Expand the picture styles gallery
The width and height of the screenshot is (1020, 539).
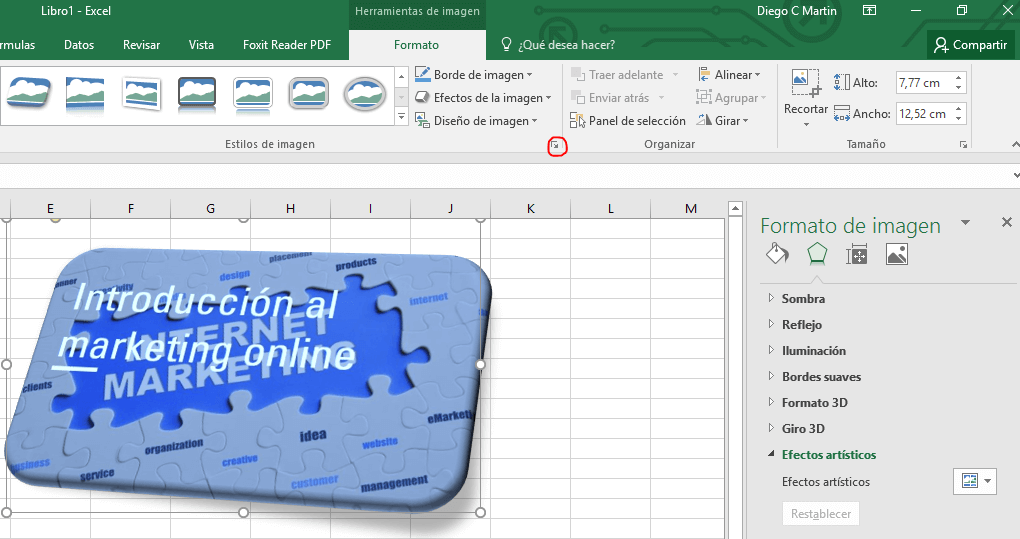click(x=401, y=117)
